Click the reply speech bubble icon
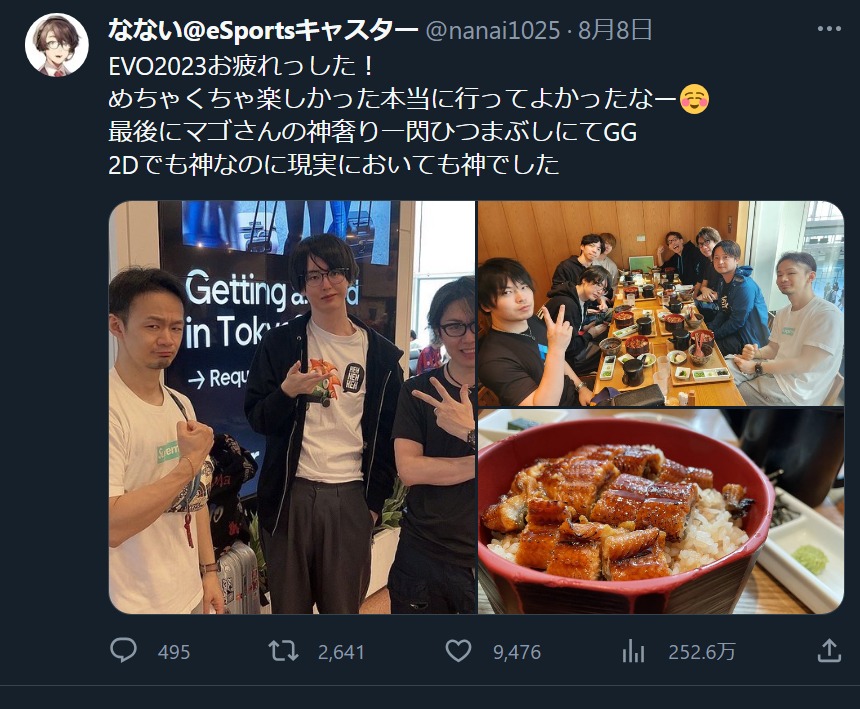This screenshot has height=709, width=860. pyautogui.click(x=123, y=650)
